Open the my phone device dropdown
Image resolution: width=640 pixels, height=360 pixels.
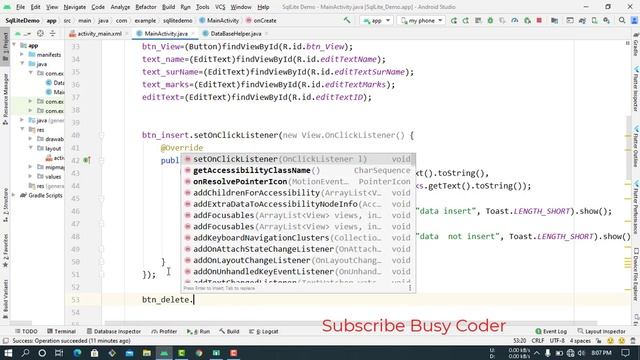pos(422,20)
